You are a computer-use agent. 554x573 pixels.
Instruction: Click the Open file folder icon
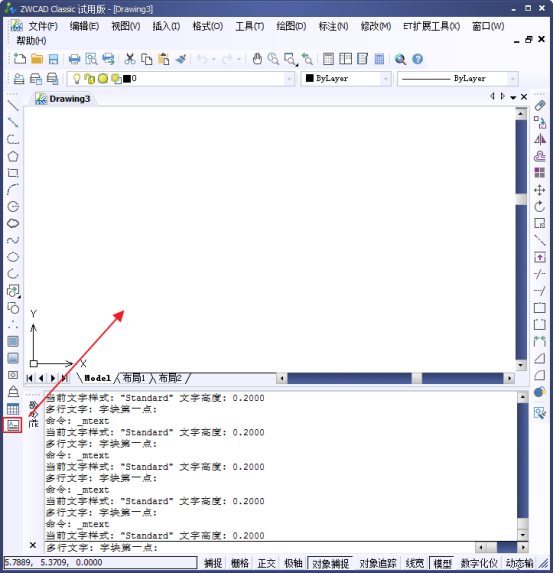[37, 59]
